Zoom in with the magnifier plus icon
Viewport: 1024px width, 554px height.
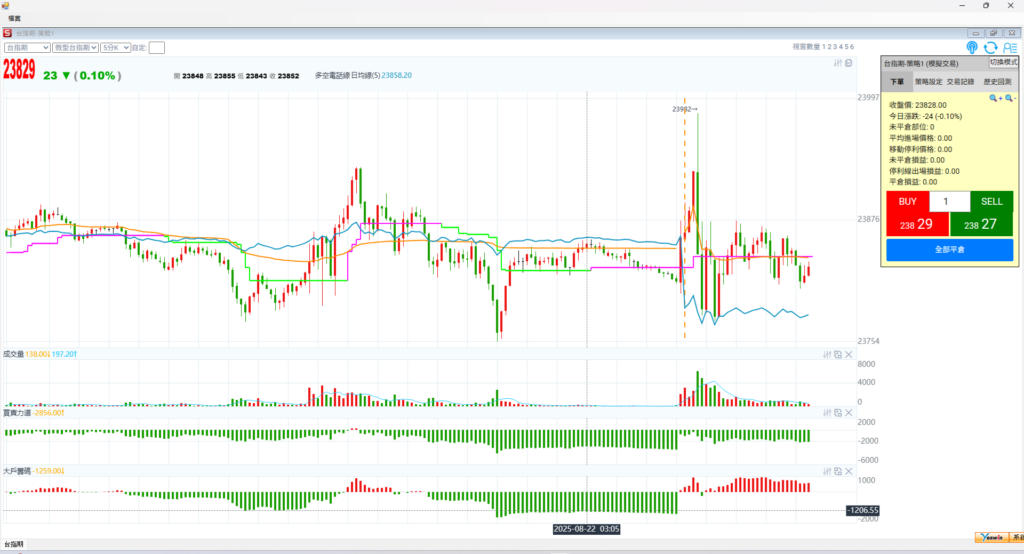tap(995, 98)
